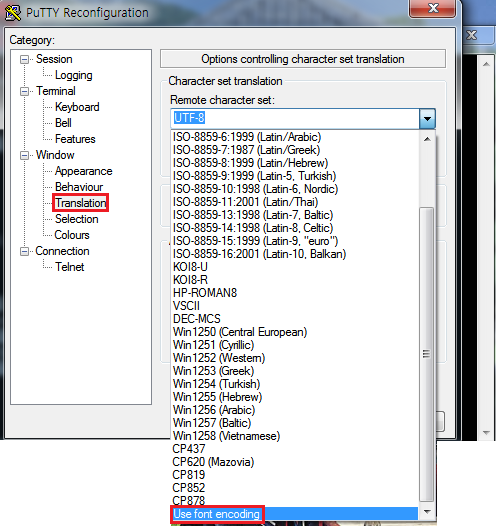The height and width of the screenshot is (526, 496).
Task: Select the Window category
Action: point(55,155)
